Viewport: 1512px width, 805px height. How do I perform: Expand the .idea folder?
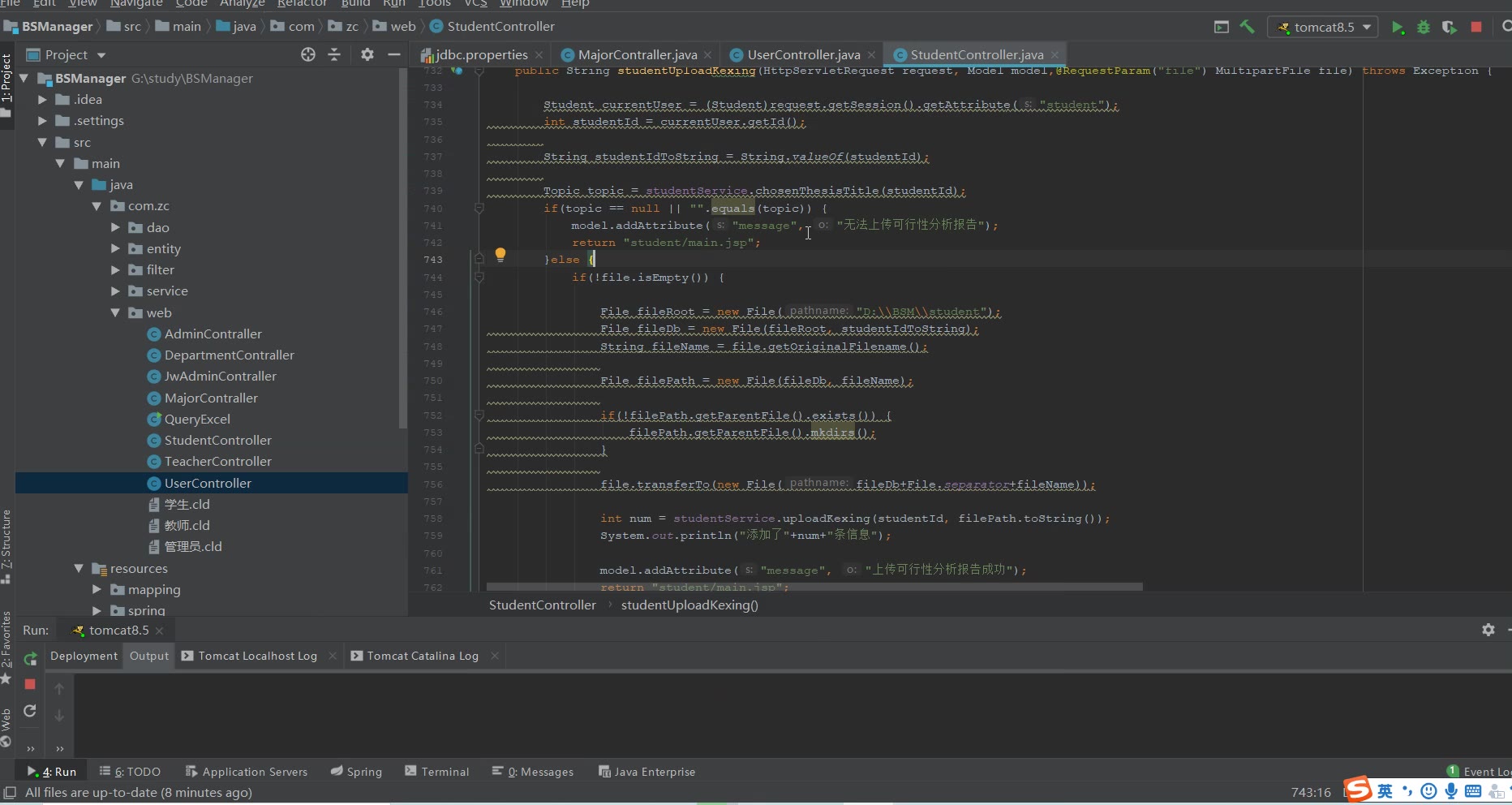42,100
